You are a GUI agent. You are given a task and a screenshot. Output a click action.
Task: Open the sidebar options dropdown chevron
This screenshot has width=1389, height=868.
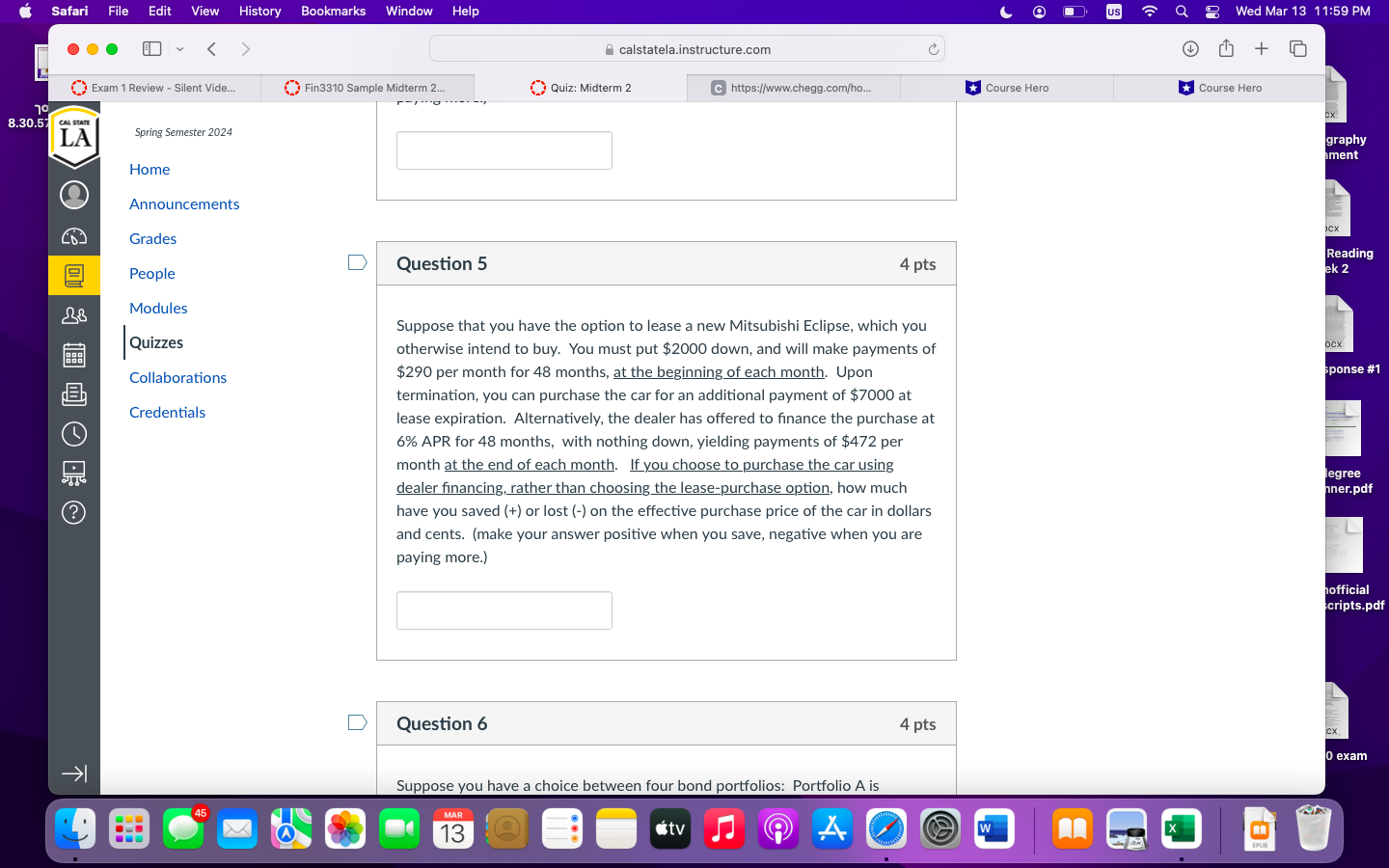click(x=179, y=48)
